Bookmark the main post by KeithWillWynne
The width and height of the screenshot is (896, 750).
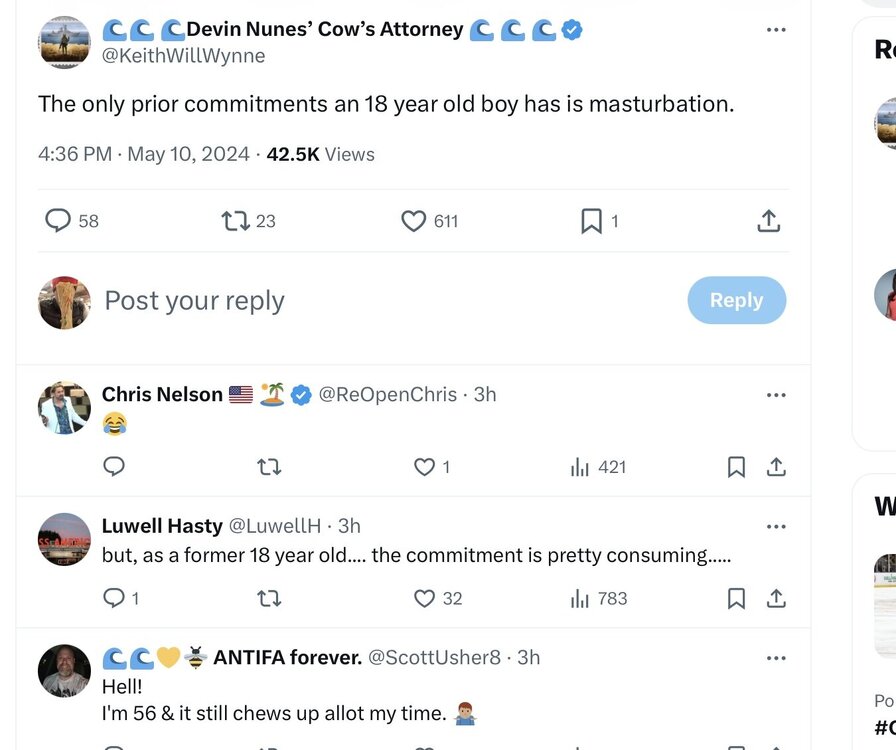click(x=592, y=221)
